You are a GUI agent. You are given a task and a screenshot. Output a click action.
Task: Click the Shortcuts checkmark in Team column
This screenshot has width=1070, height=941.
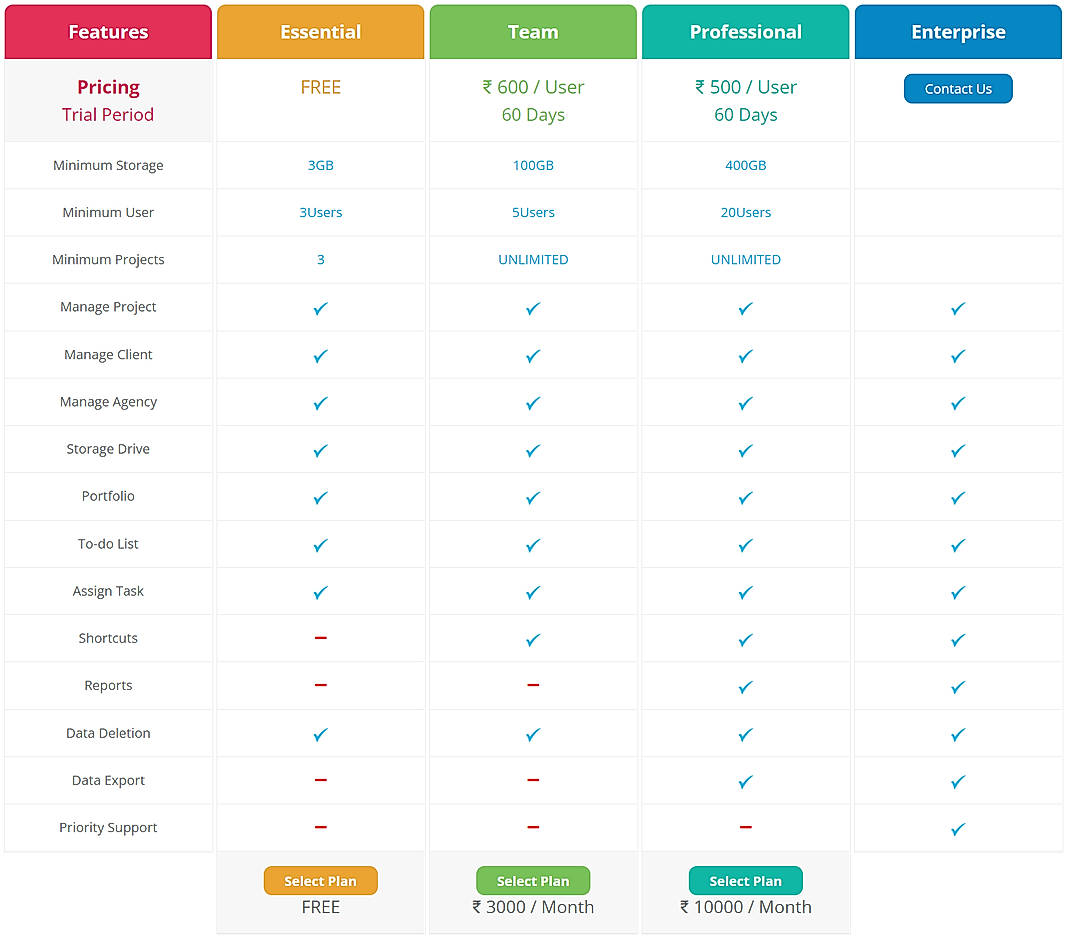533,639
